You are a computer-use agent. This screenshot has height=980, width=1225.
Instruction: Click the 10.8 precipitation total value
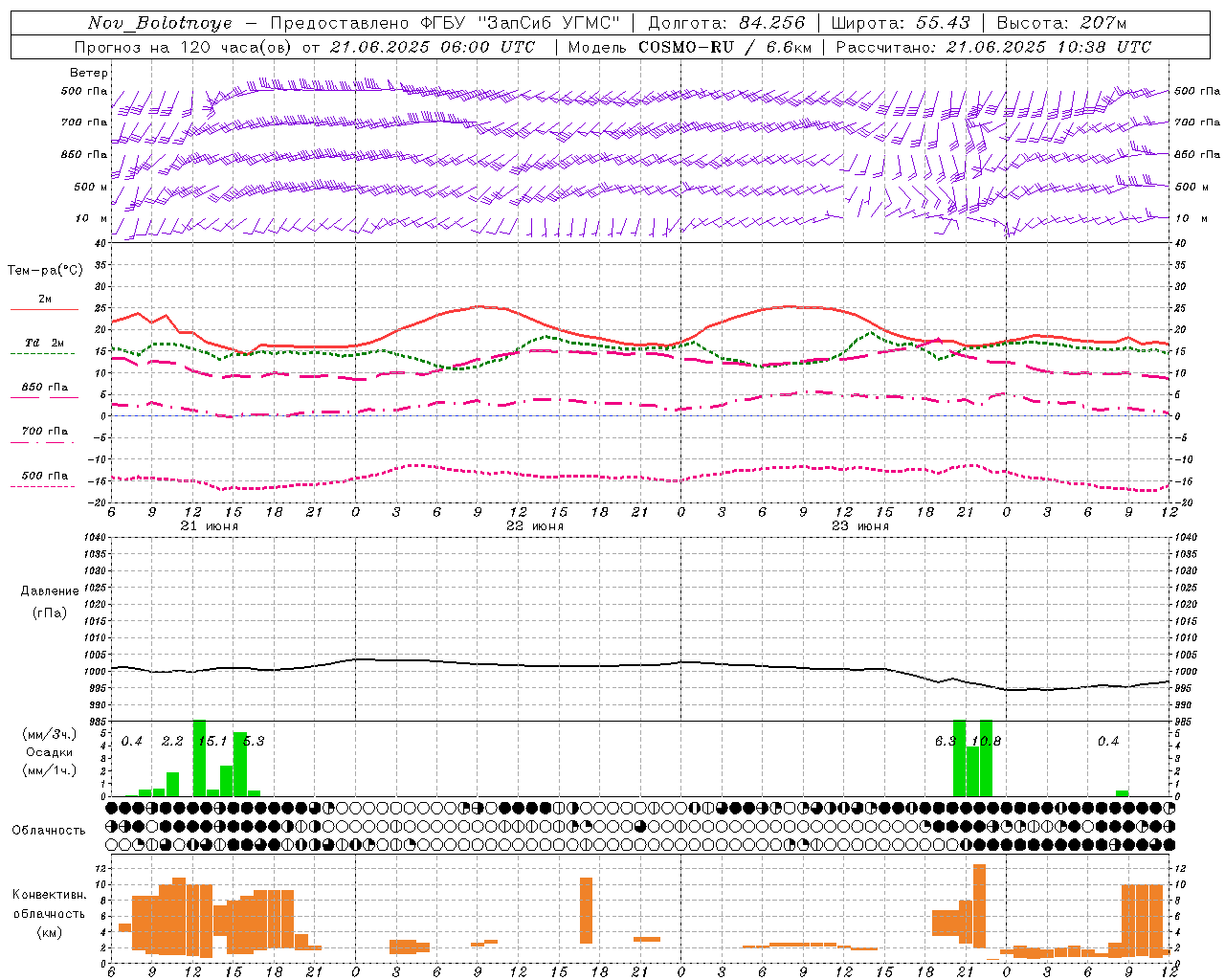pos(986,742)
